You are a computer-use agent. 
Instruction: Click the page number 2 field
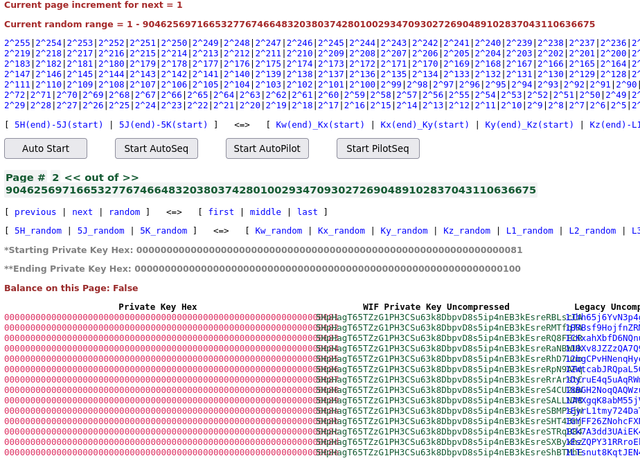pyautogui.click(x=56, y=177)
